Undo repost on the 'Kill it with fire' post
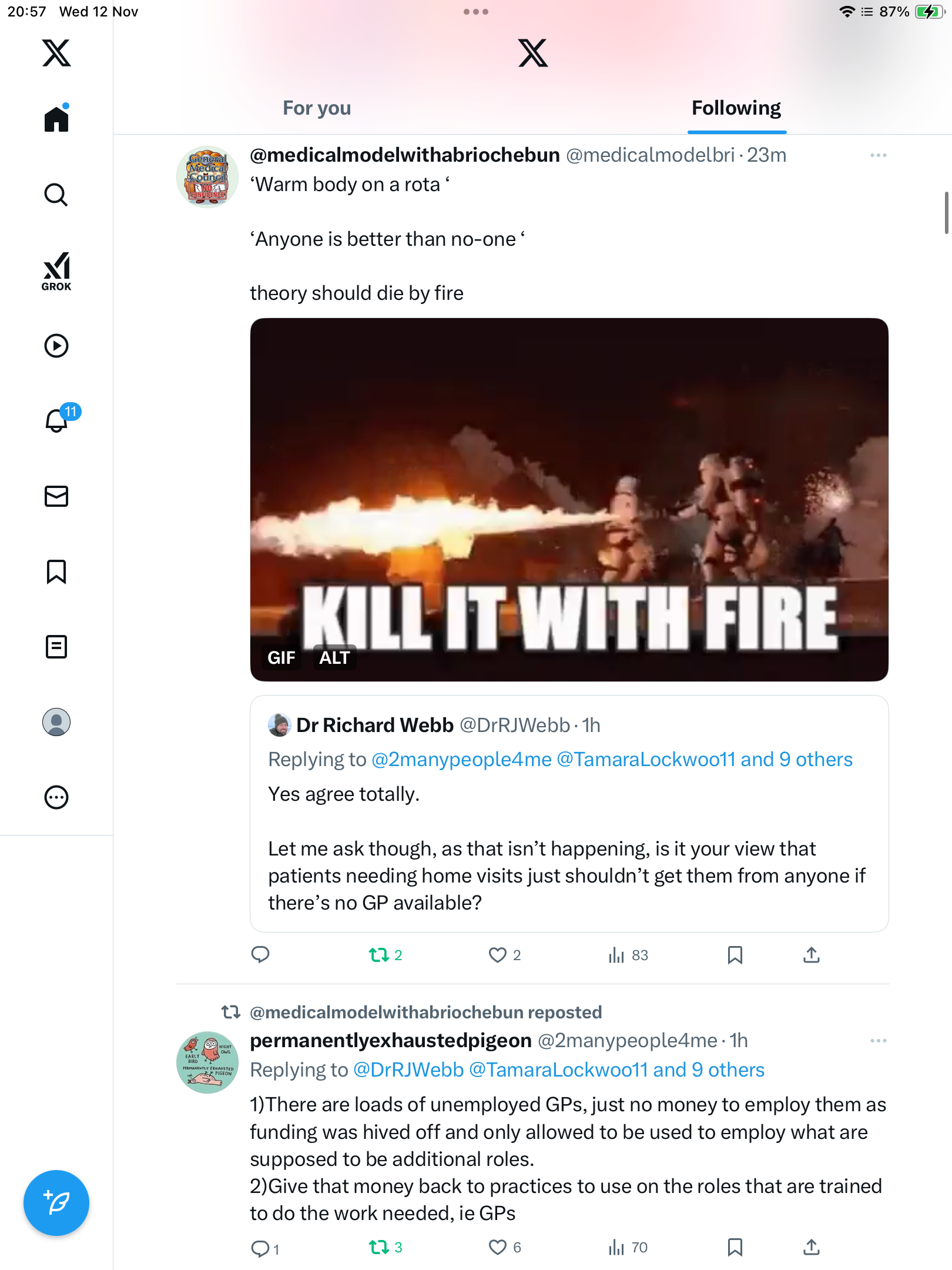Image resolution: width=952 pixels, height=1270 pixels. click(379, 955)
